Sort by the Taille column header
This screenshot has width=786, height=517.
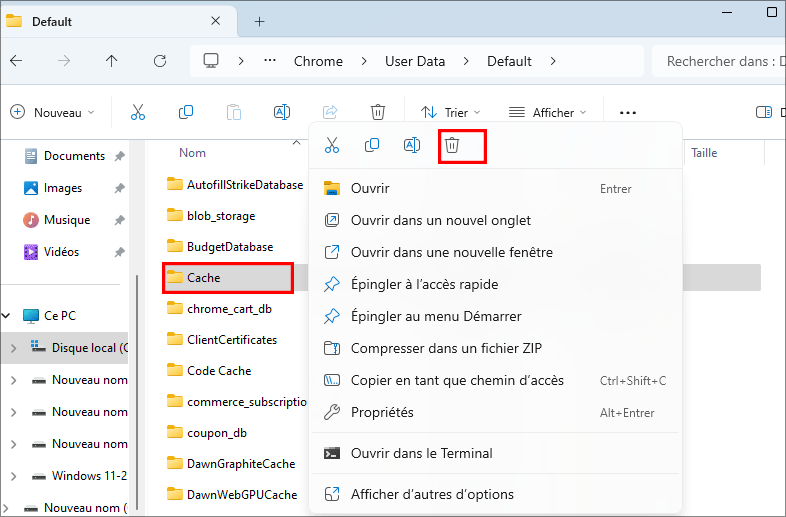[x=704, y=153]
